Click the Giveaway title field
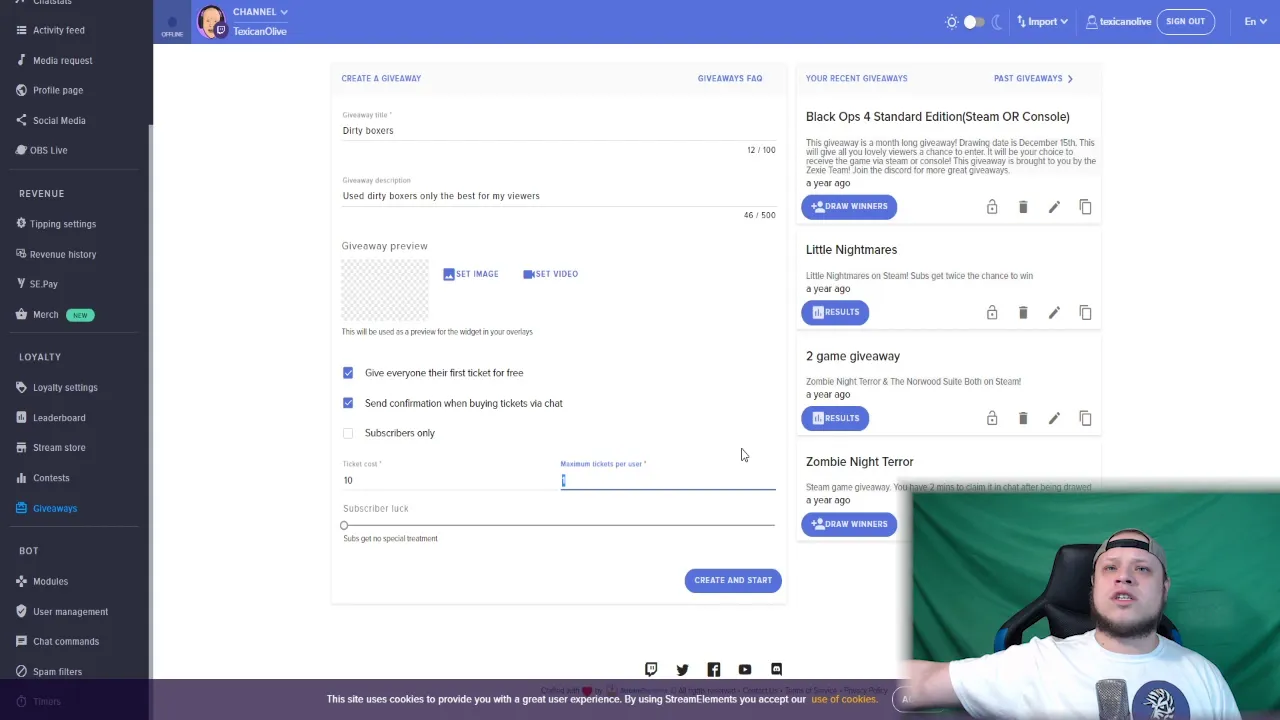Viewport: 1280px width, 720px height. (559, 131)
